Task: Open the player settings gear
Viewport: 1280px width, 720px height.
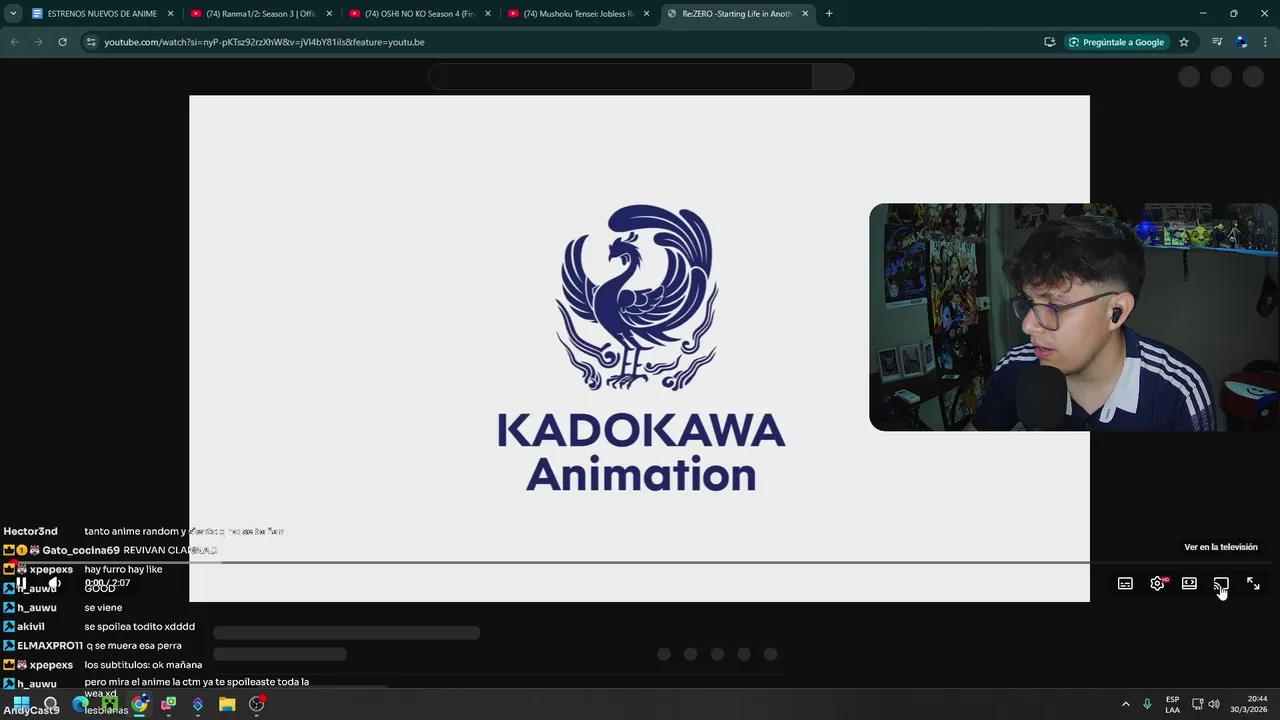Action: [x=1157, y=583]
